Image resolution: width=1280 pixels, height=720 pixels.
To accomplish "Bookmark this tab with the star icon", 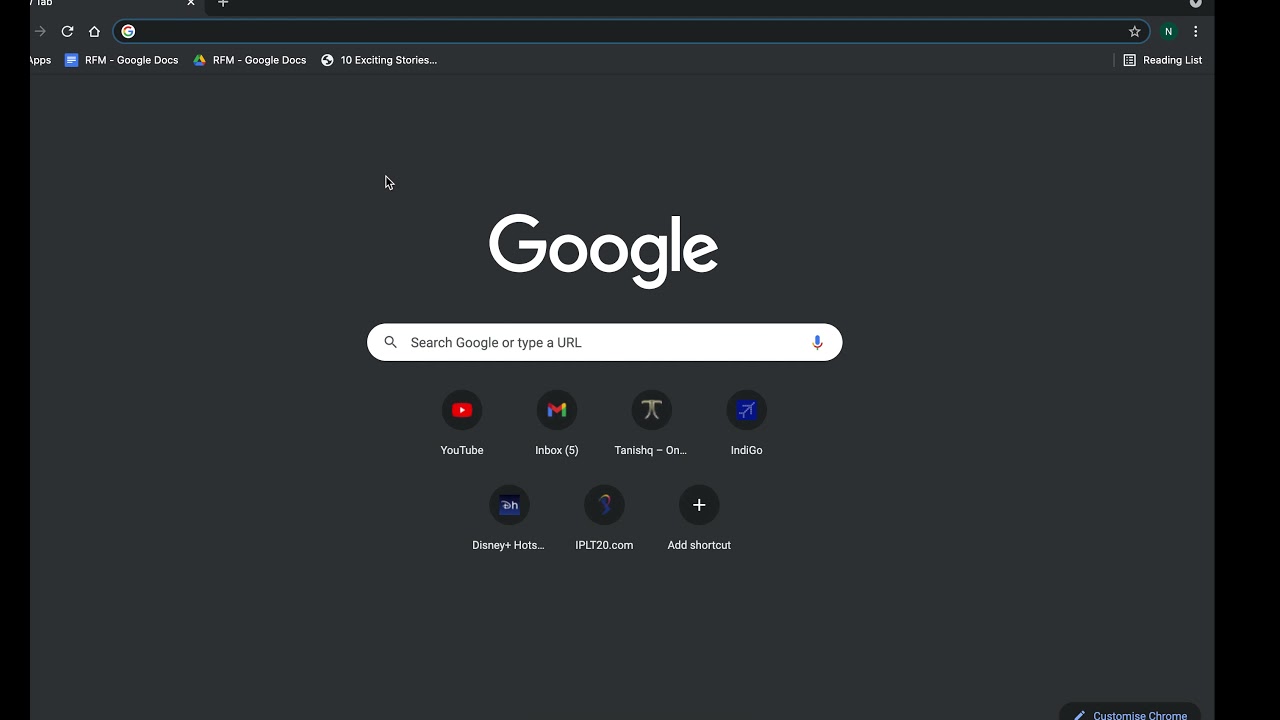I will coord(1134,31).
